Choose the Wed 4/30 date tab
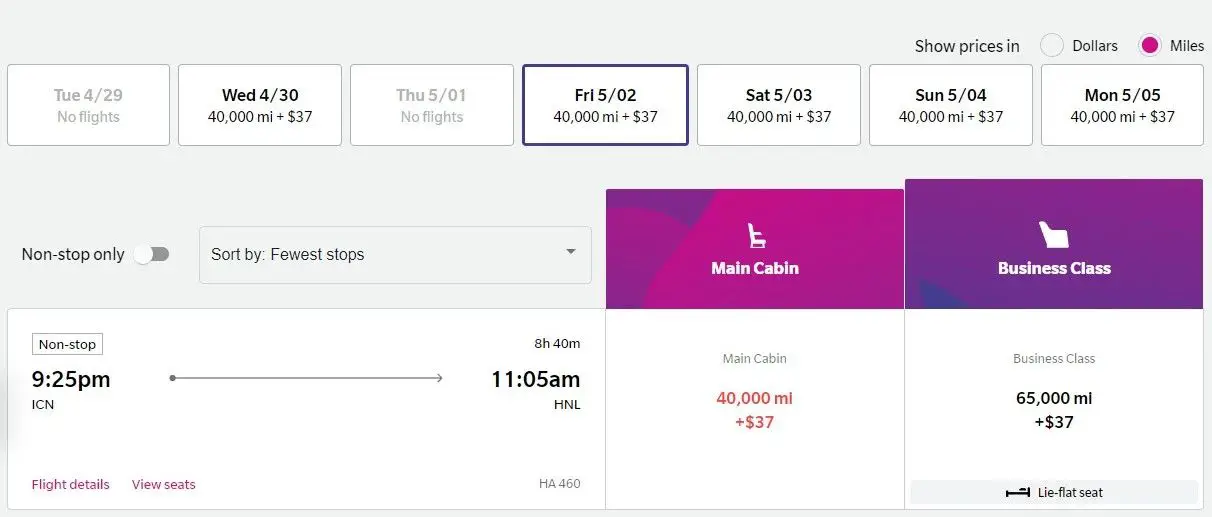 click(260, 105)
